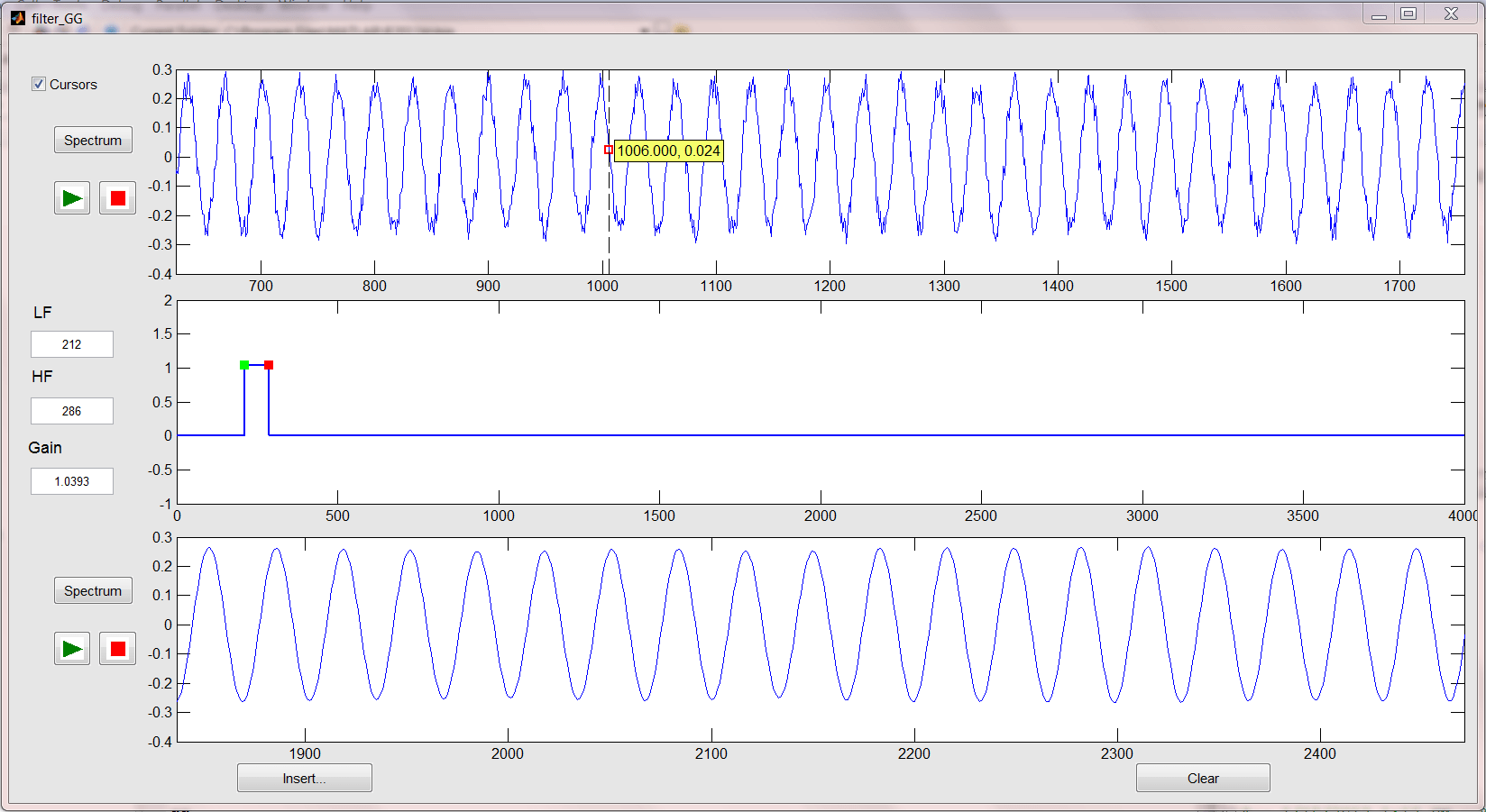This screenshot has width=1486, height=812.
Task: Select the green passband edge marker
Action: [x=244, y=365]
